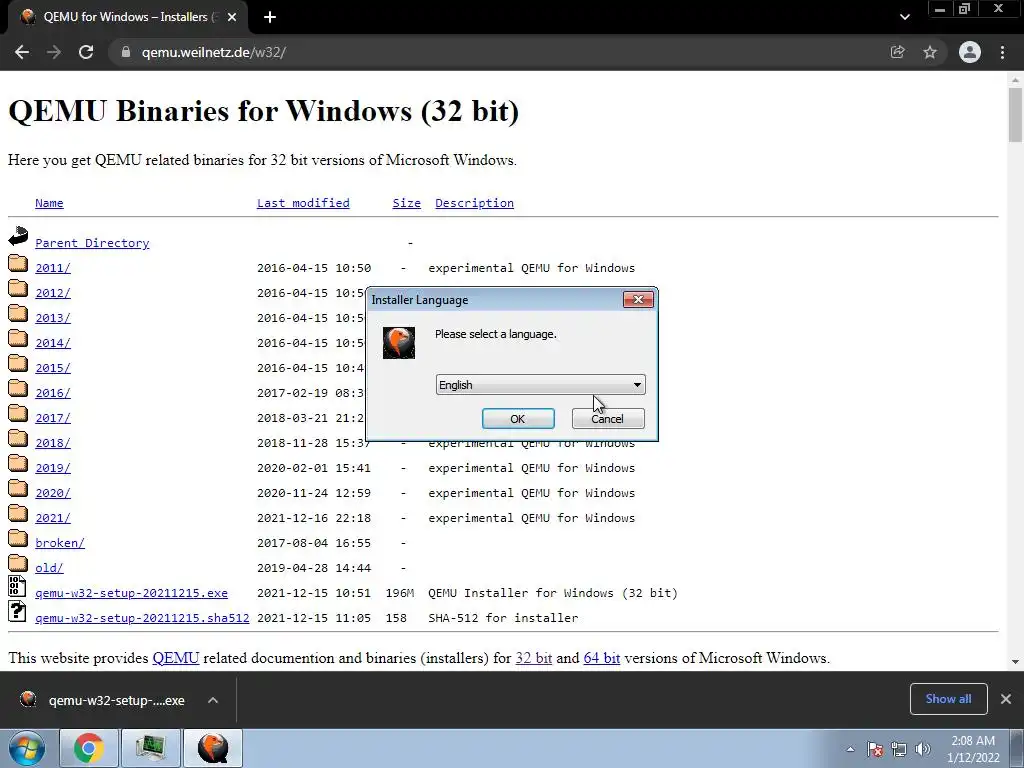Open the 2018/ folder link

[x=53, y=443]
